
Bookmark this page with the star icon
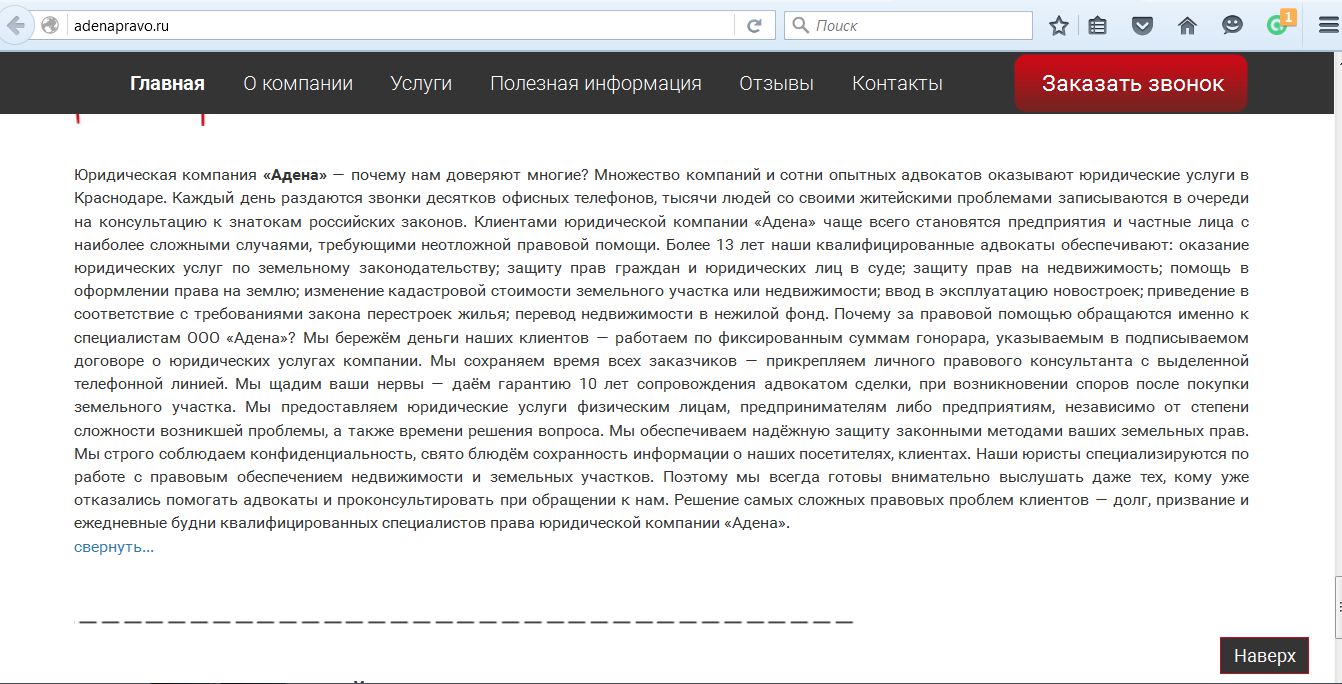1059,26
